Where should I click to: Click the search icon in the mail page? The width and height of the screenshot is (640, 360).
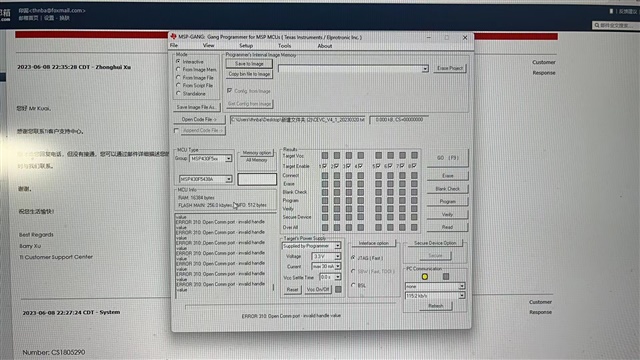(597, 25)
